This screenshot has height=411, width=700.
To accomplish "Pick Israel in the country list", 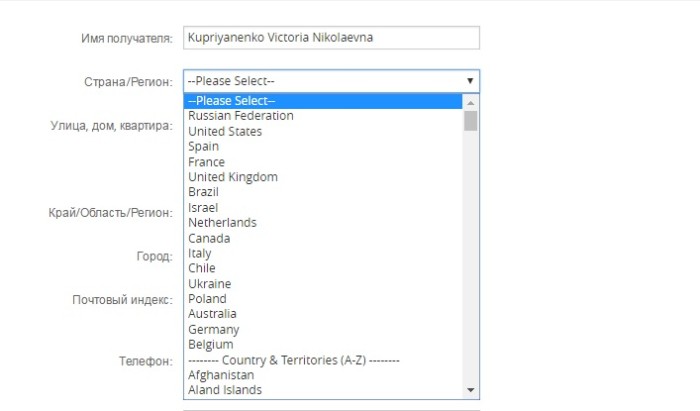I will point(203,207).
